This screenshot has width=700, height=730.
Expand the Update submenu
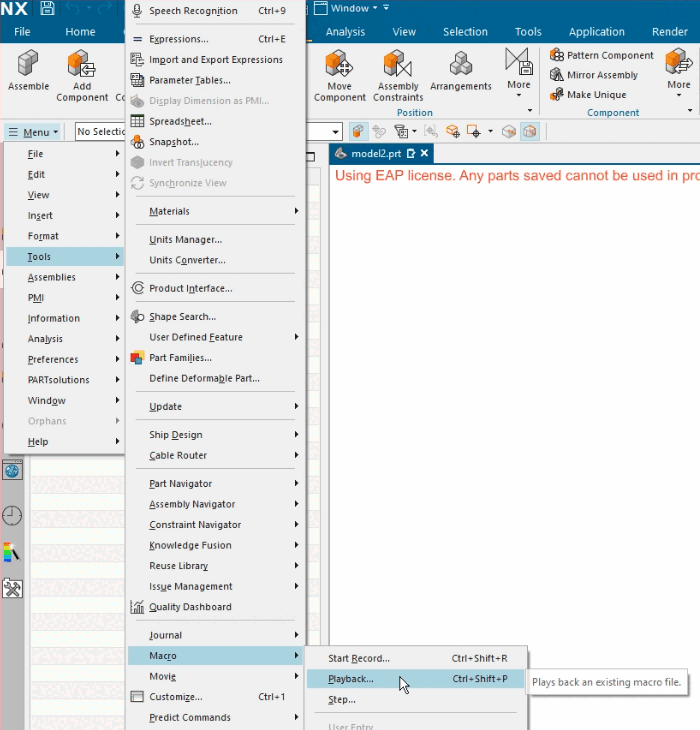click(x=215, y=406)
